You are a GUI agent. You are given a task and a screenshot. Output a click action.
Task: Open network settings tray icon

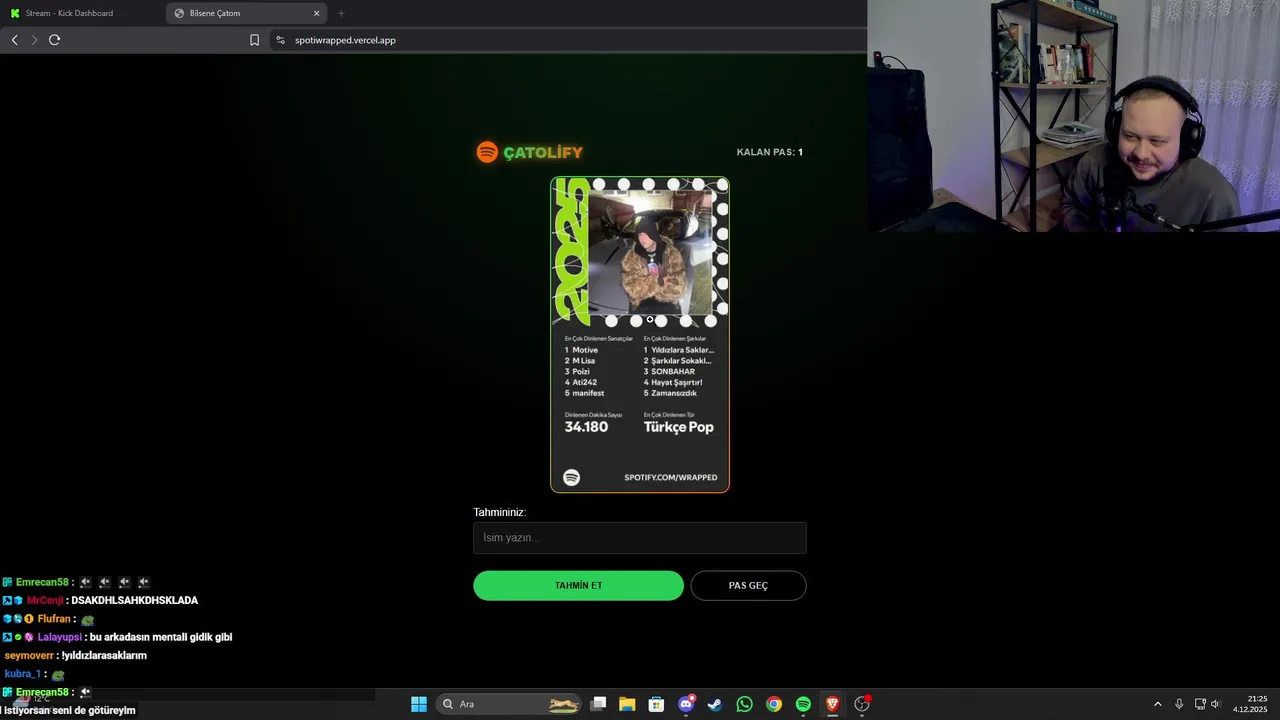click(1200, 704)
